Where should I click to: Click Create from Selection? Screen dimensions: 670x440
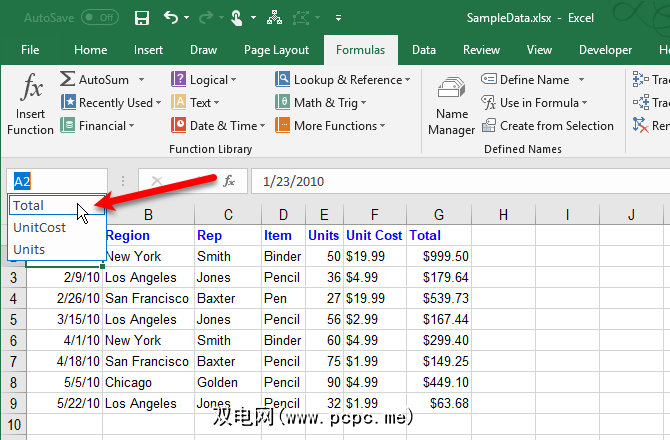pos(548,126)
